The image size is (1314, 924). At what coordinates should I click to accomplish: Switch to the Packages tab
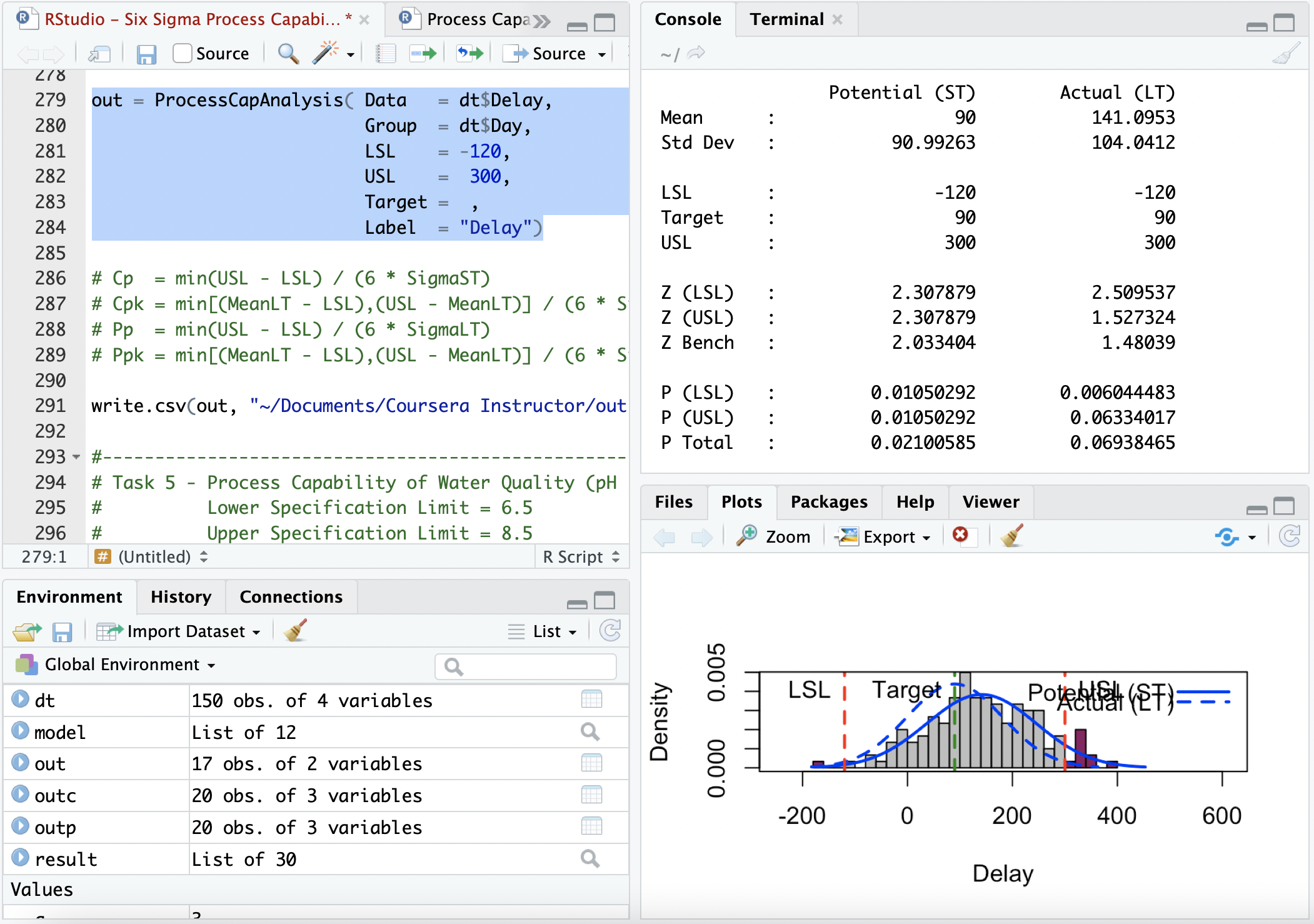828,501
